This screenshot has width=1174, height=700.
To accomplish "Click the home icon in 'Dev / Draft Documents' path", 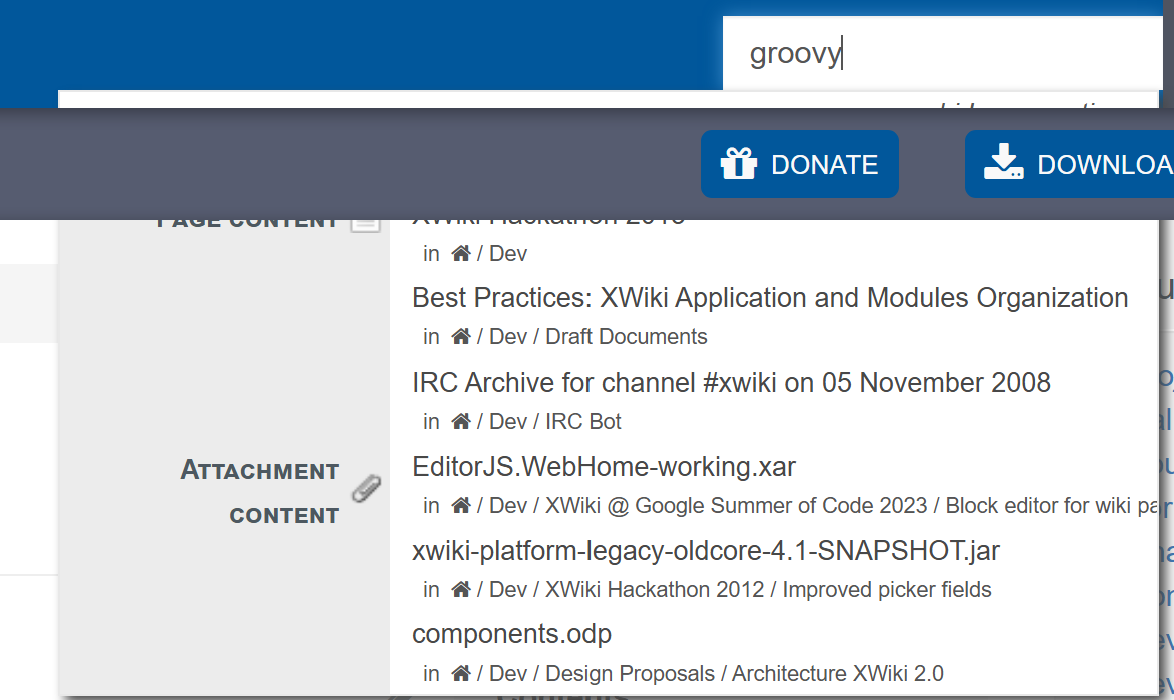I will point(460,337).
